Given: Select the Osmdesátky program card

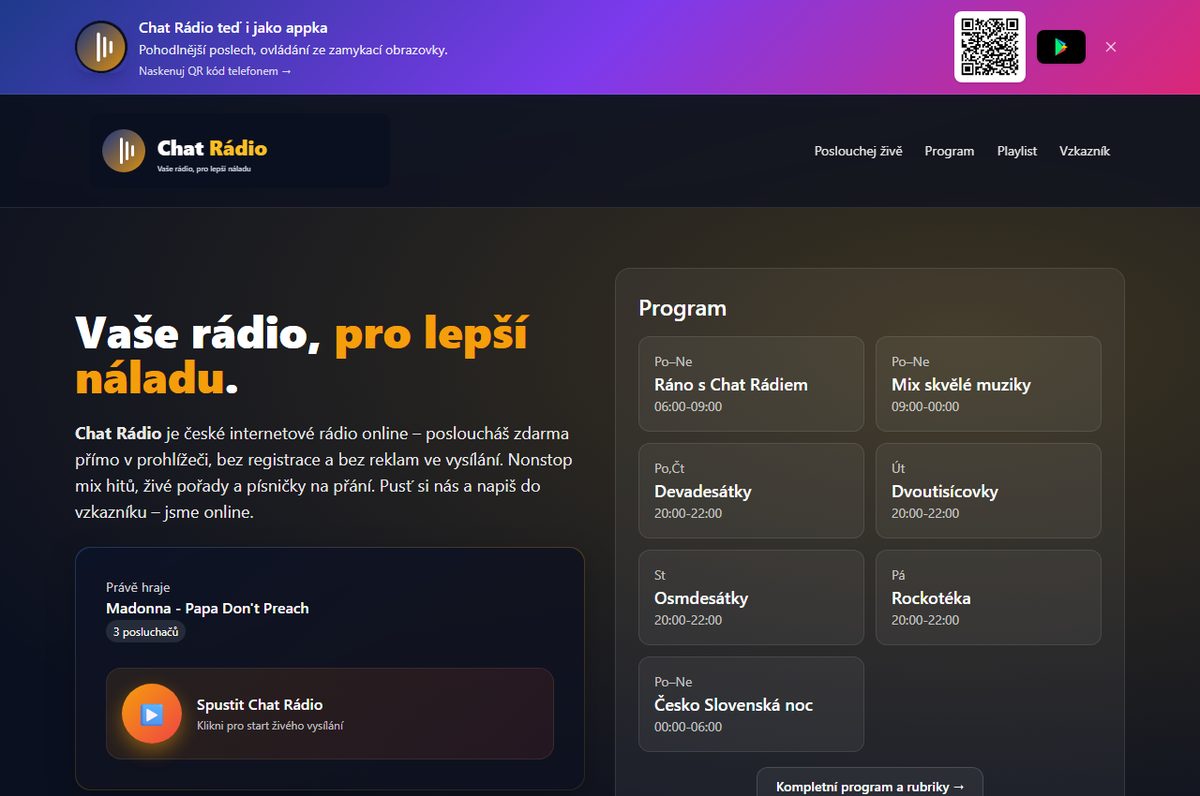Looking at the screenshot, I should 751,598.
